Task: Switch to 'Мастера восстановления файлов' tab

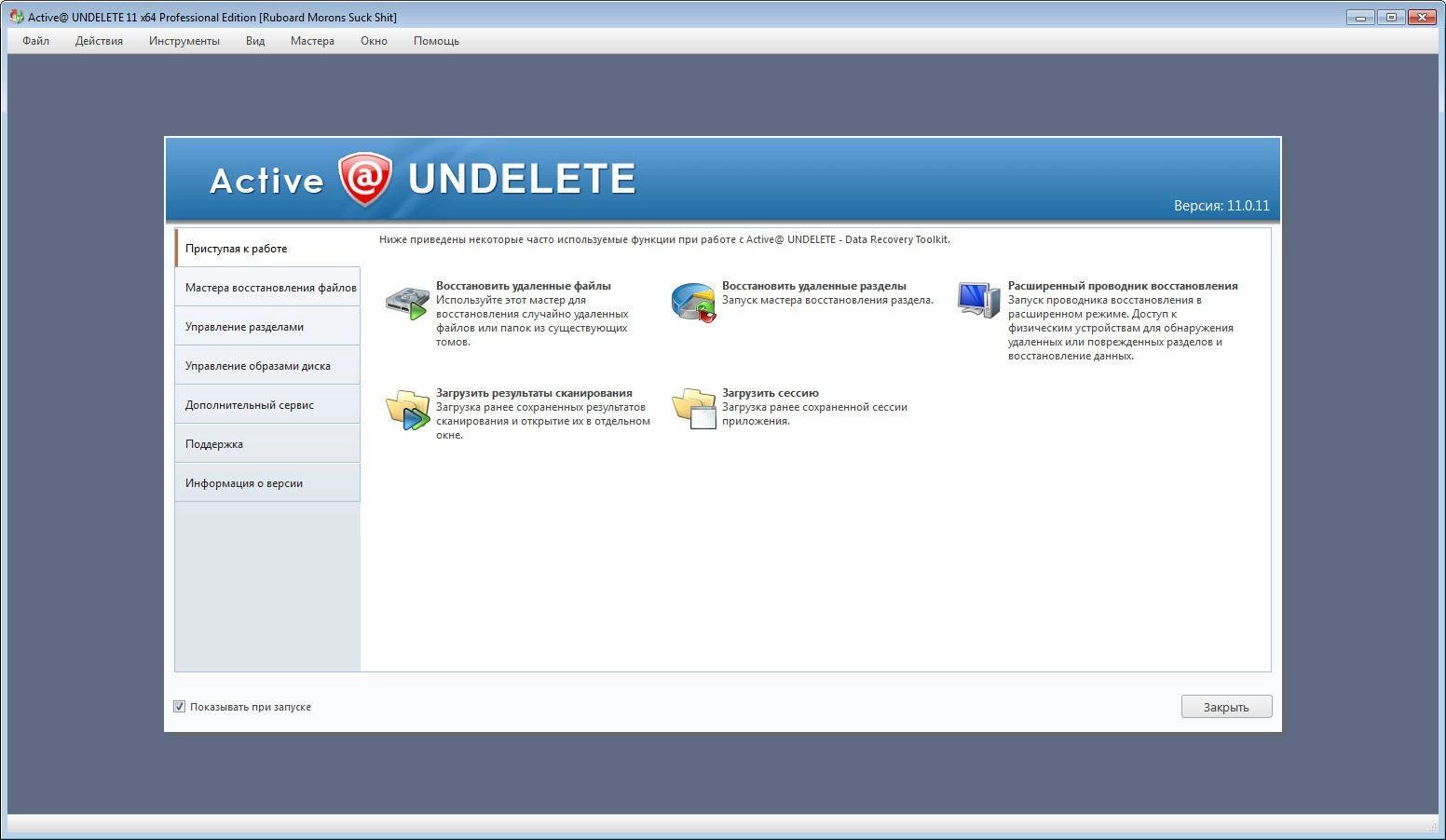Action: click(267, 288)
